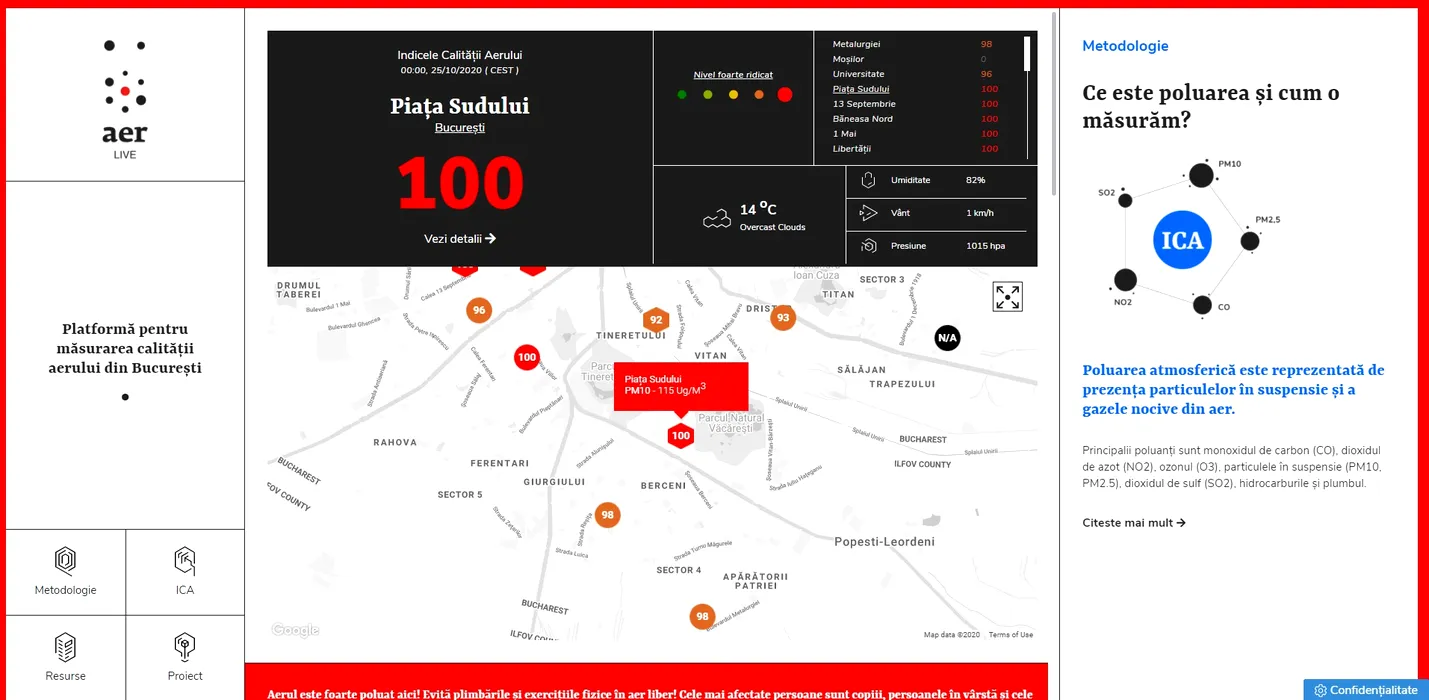Click the large red pollution level dot
This screenshot has height=700, width=1429.
[785, 95]
